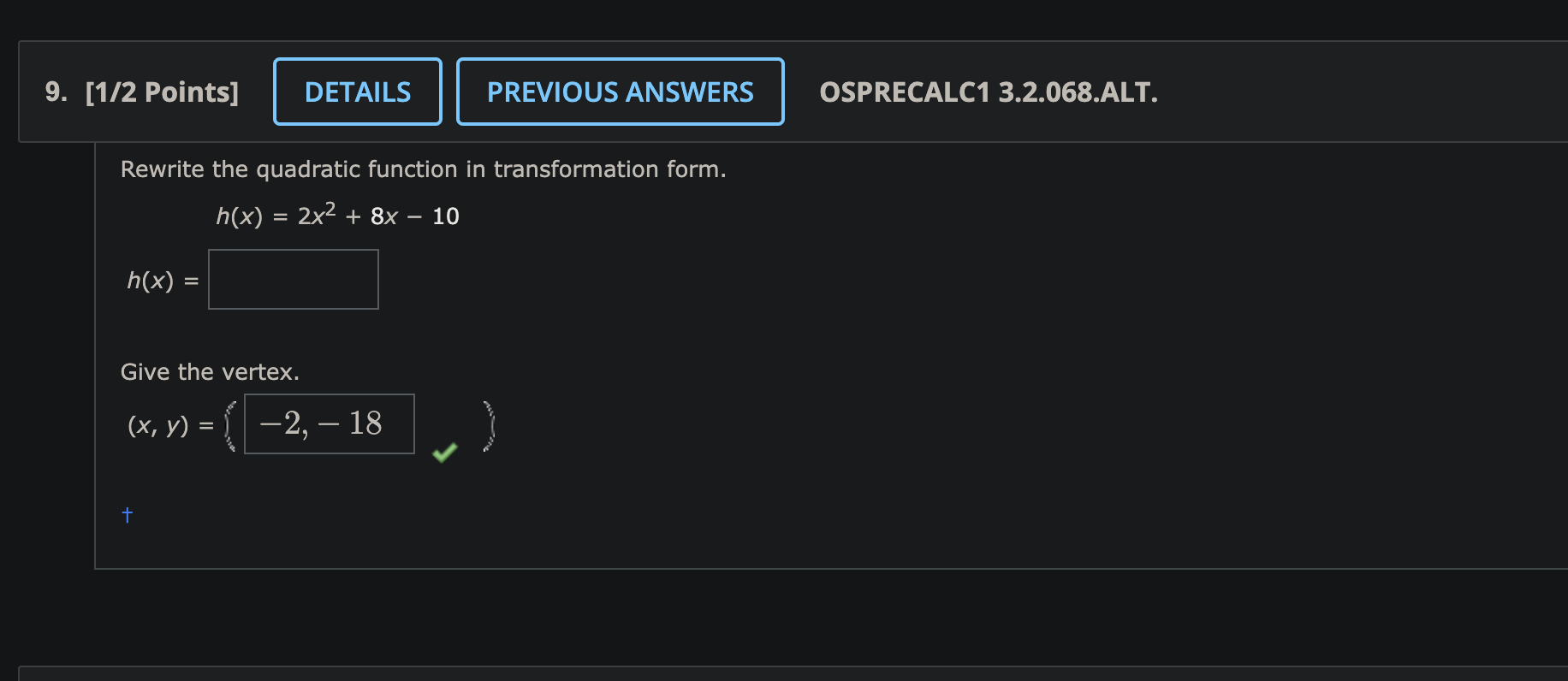Screen dimensions: 1568x681
Task: Click the question number 9 label
Action: (54, 92)
